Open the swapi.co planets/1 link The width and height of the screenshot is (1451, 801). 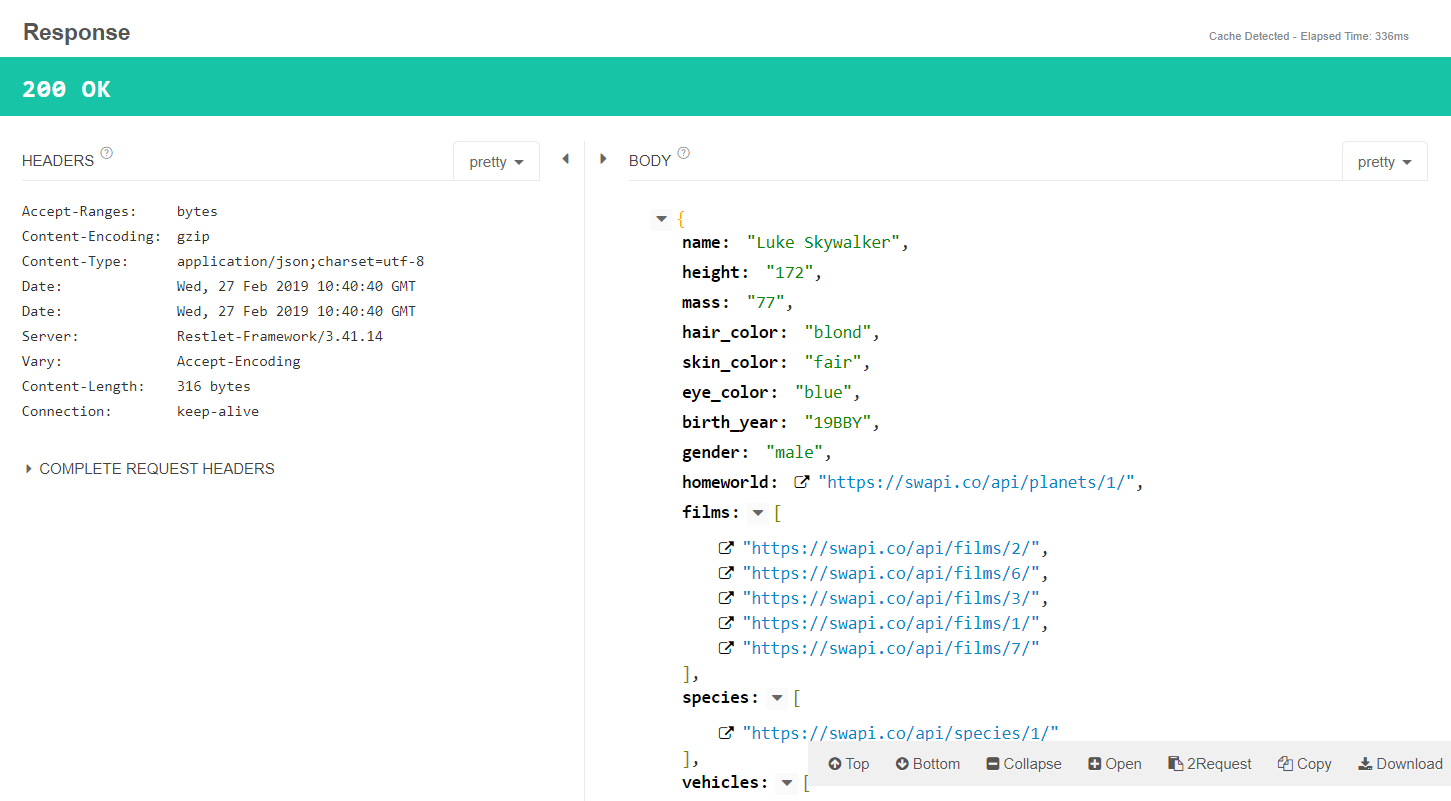(976, 482)
